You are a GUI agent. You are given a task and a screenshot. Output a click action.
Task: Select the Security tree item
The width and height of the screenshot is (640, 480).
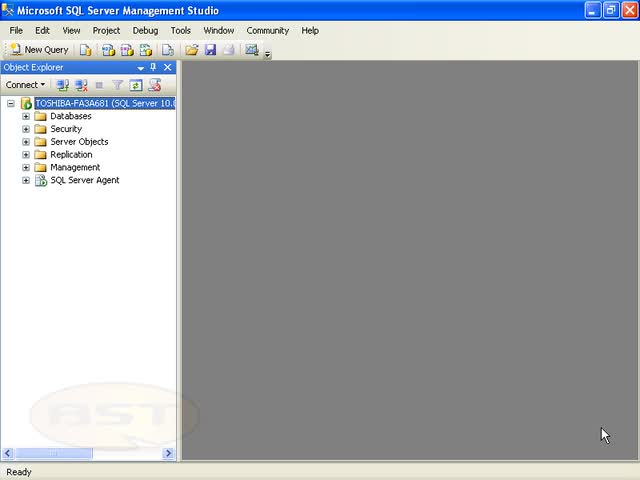[66, 129]
